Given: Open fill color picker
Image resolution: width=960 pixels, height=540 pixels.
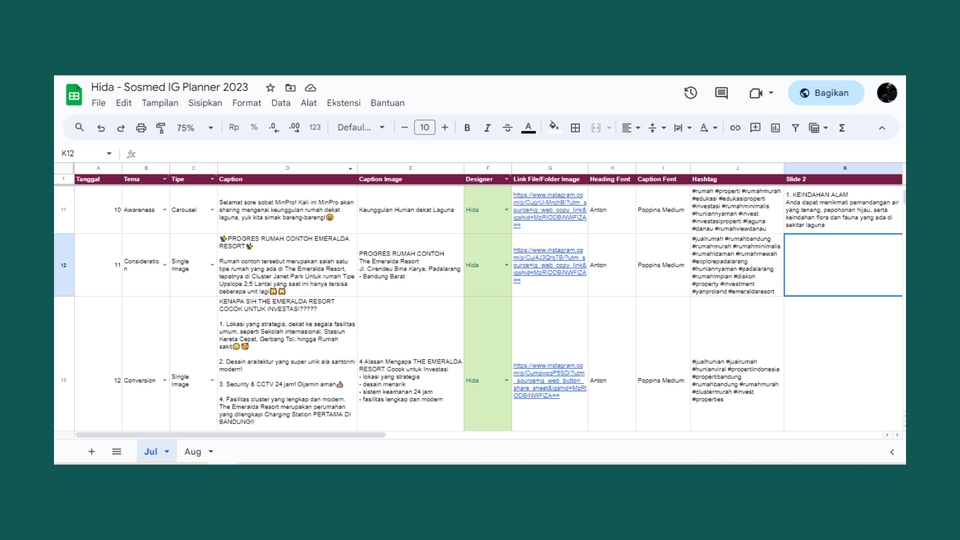Looking at the screenshot, I should point(553,127).
